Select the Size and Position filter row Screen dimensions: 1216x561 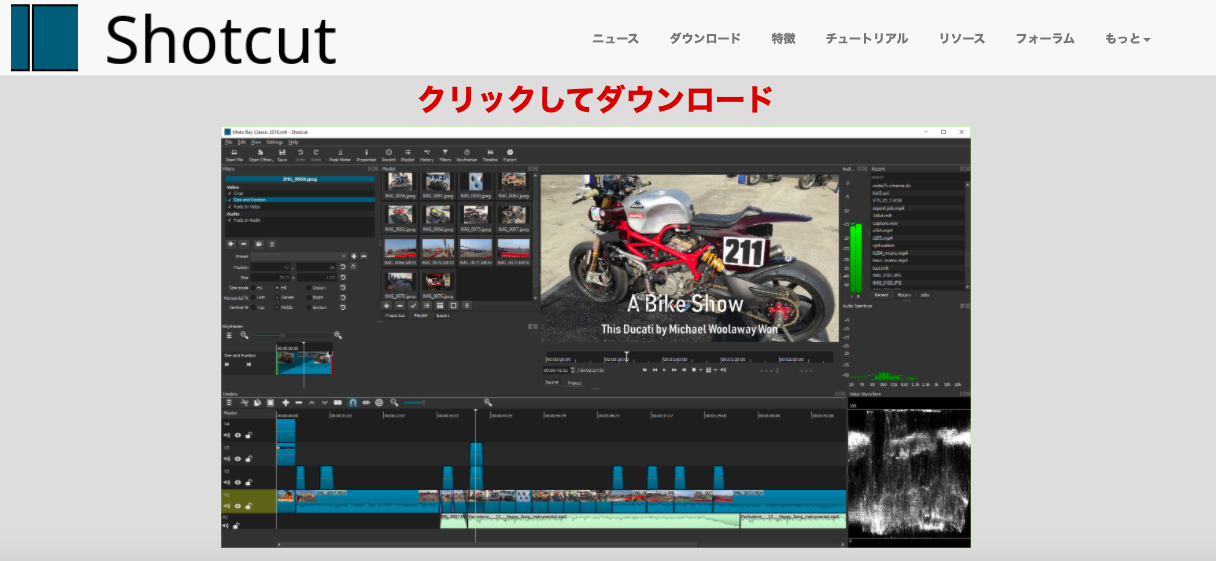[x=300, y=200]
